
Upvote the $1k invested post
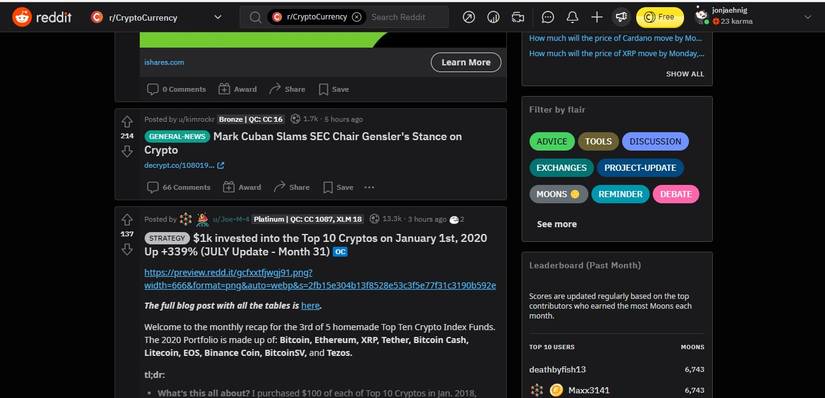tap(127, 220)
